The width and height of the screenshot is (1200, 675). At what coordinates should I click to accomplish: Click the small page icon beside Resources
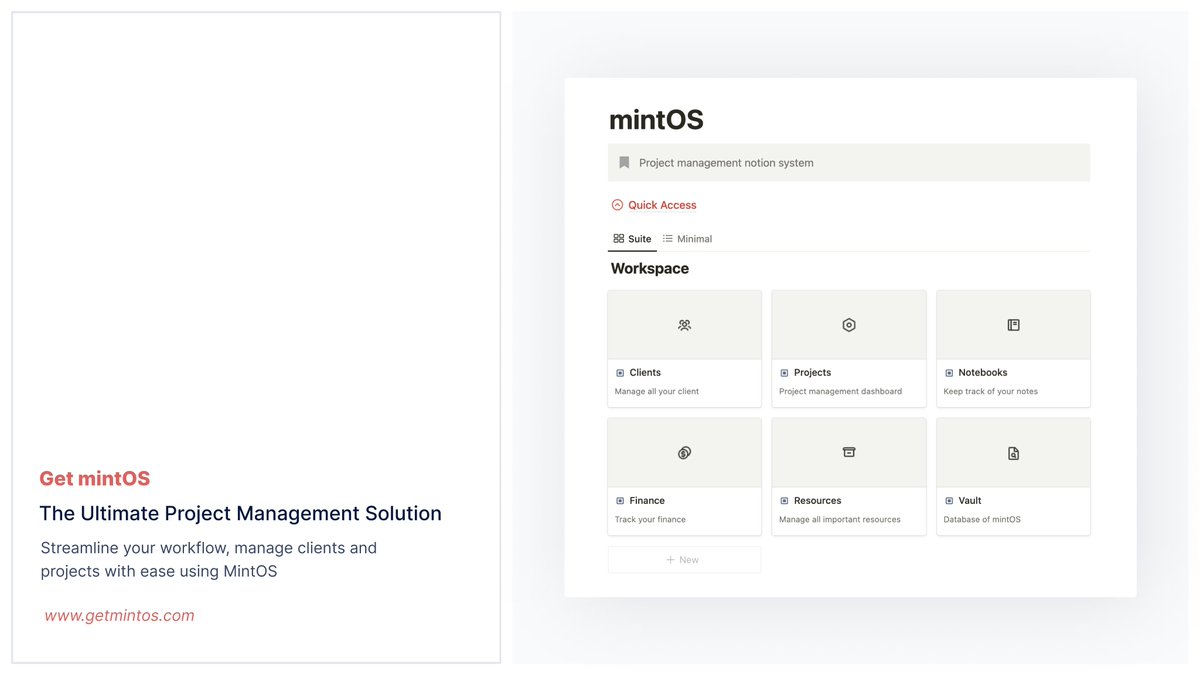[784, 501]
